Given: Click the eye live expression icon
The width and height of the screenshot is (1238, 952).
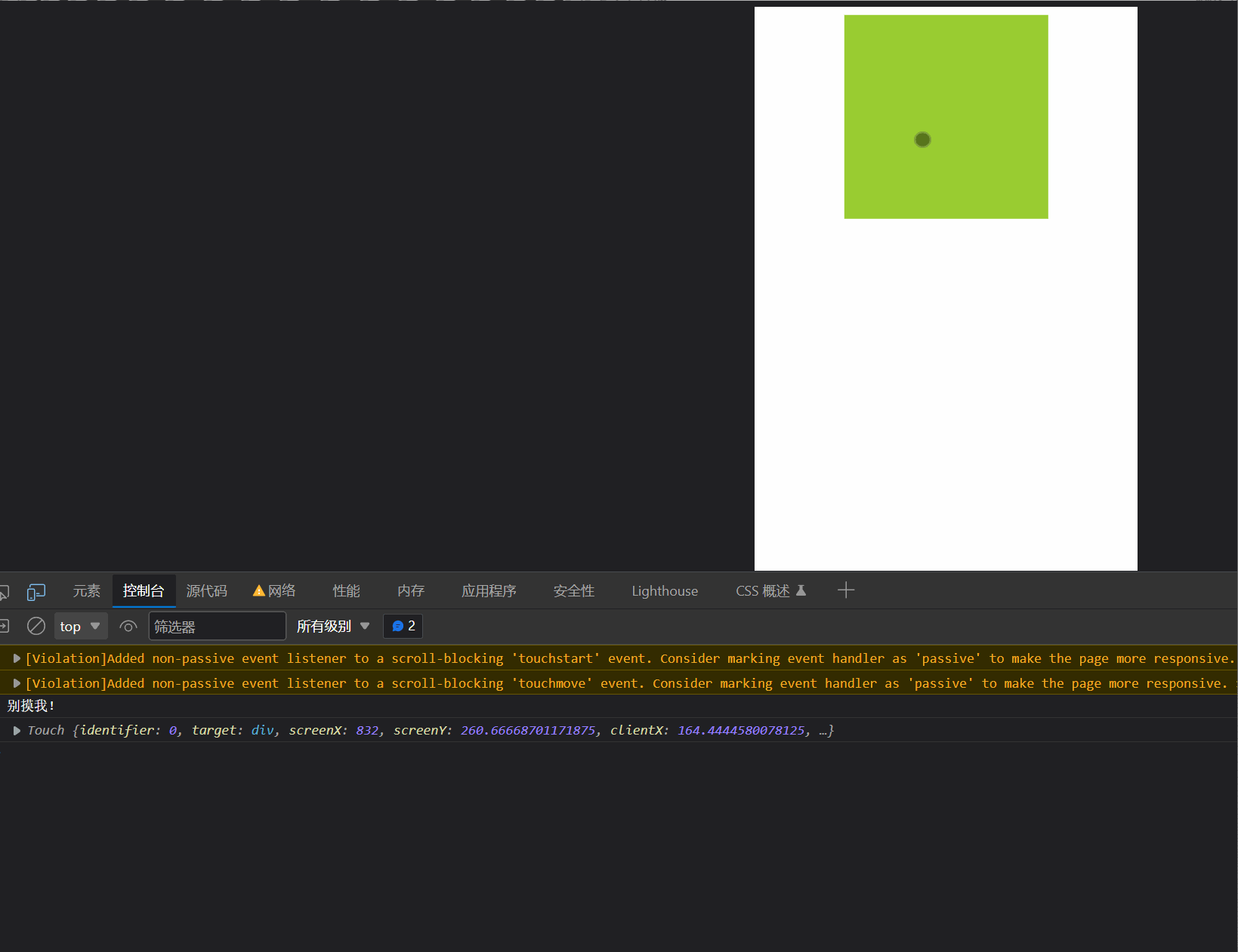Looking at the screenshot, I should click(x=128, y=626).
